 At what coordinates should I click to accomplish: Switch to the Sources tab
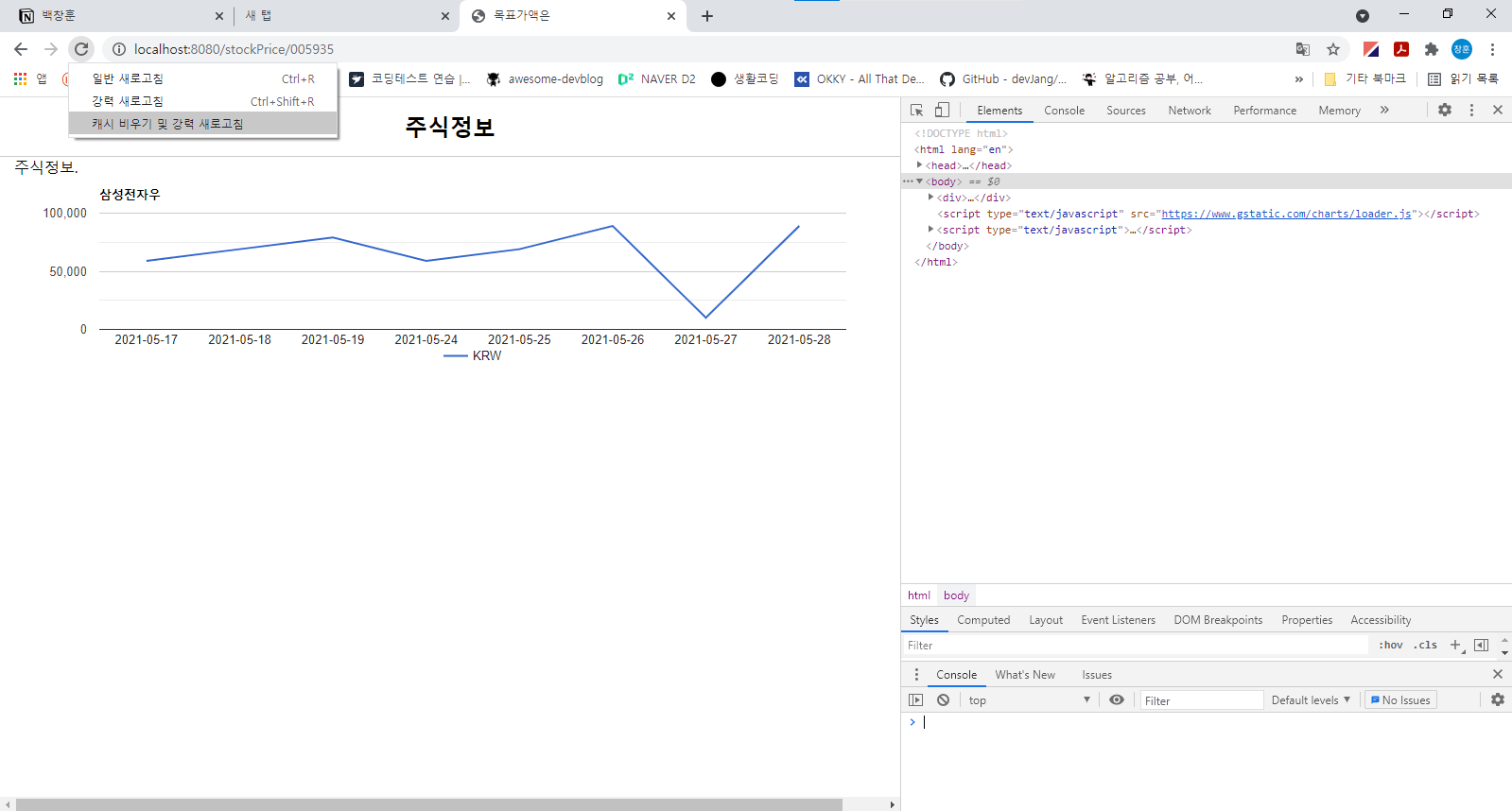point(1125,111)
